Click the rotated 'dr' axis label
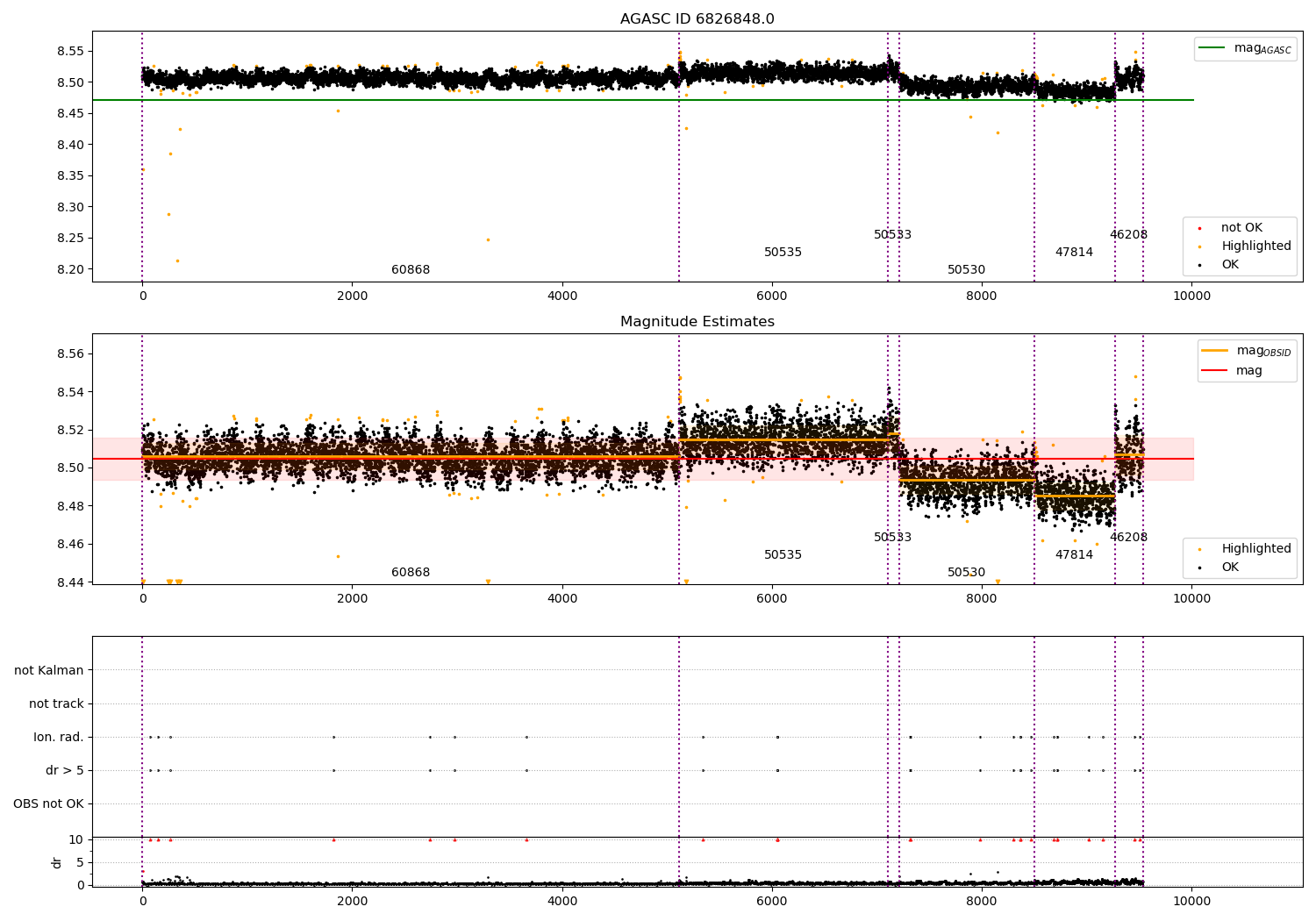Viewport: 1316px width, 921px height. [x=57, y=862]
